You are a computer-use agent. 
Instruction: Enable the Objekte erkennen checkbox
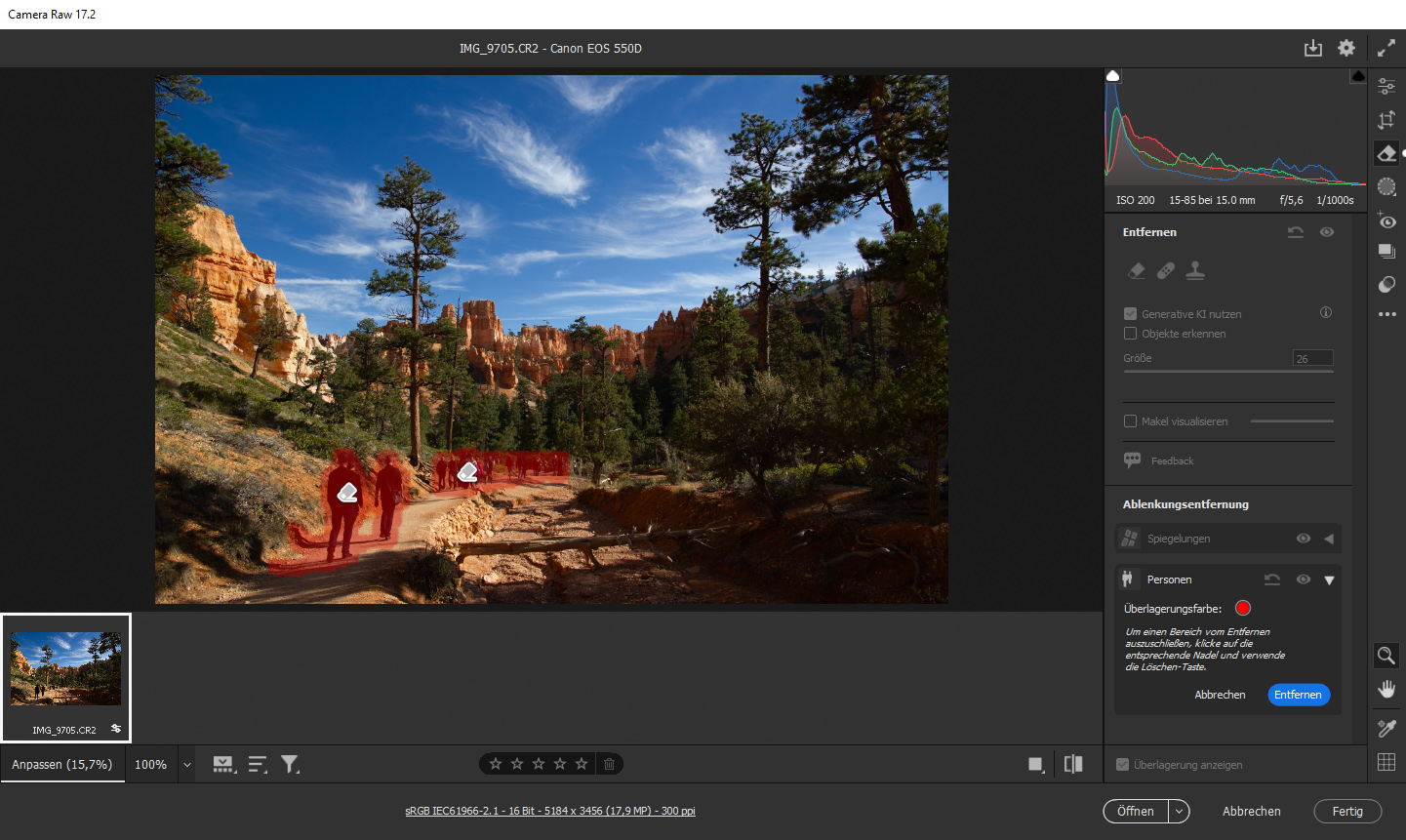point(1131,334)
